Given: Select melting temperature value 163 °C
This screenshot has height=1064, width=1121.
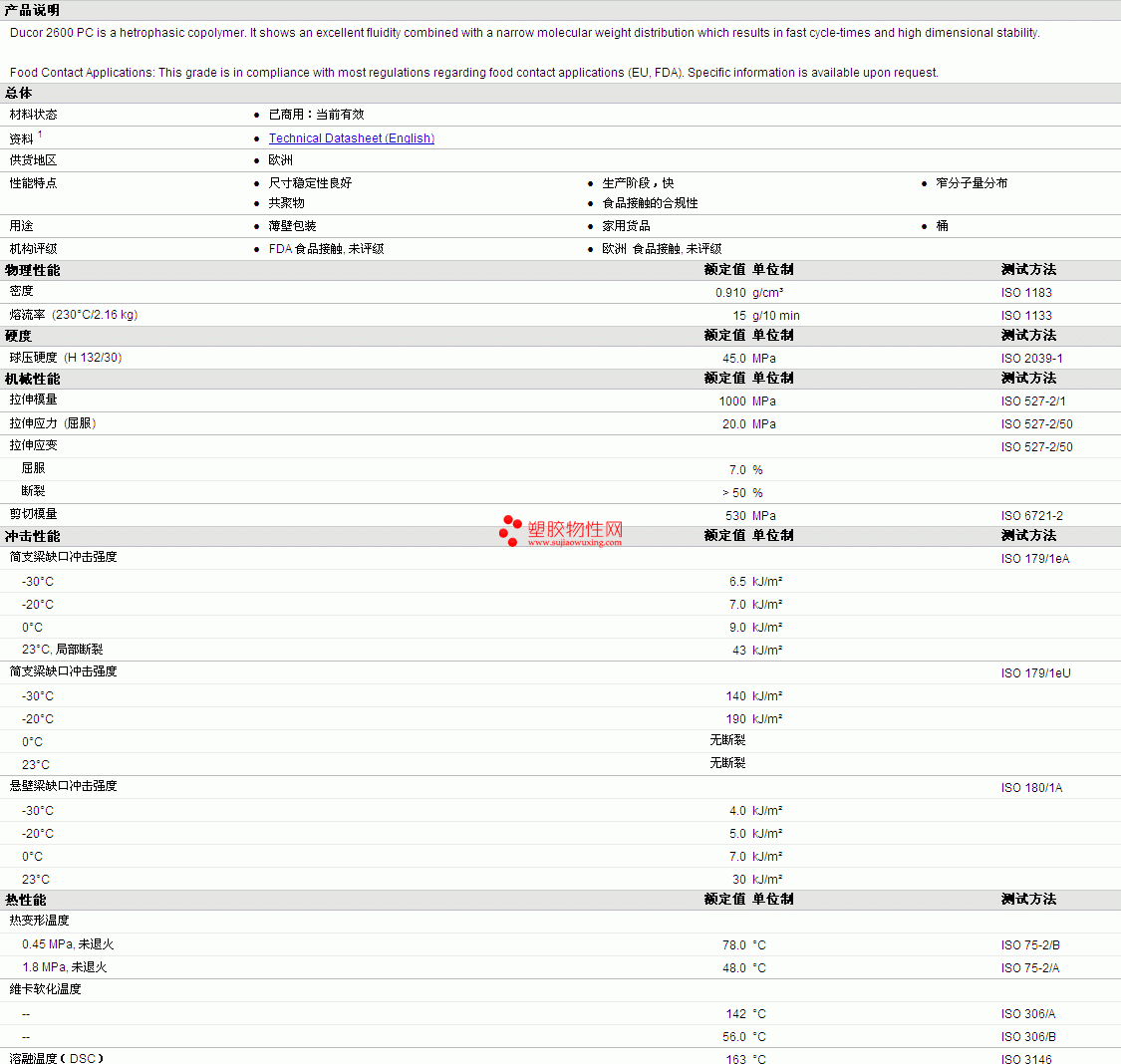Looking at the screenshot, I should 745,1058.
